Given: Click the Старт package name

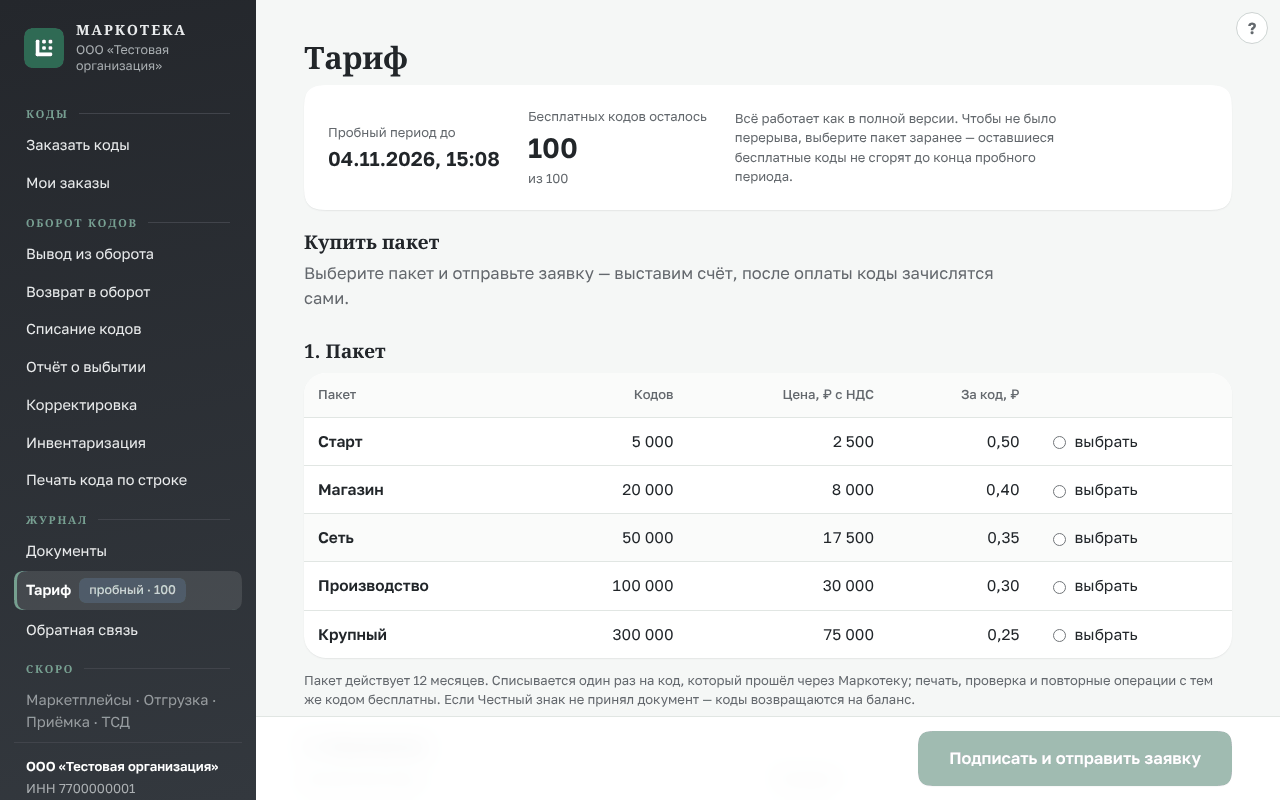Looking at the screenshot, I should coord(340,442).
